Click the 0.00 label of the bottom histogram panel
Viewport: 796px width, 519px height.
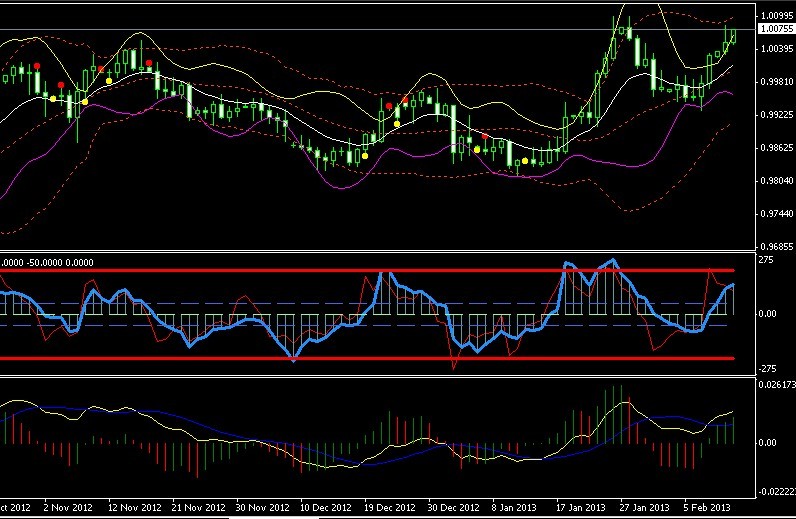767,443
